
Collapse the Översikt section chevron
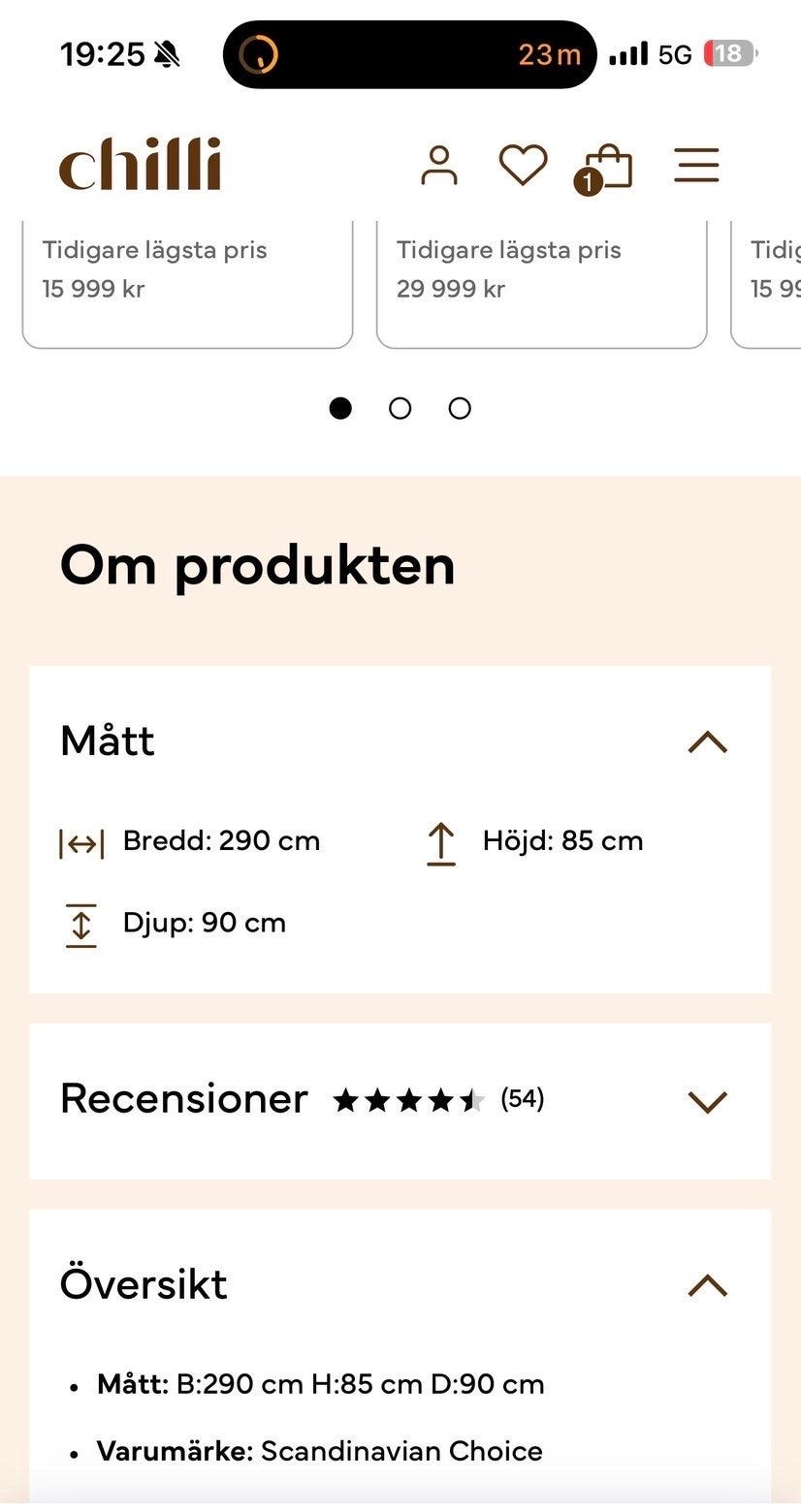tap(707, 1285)
